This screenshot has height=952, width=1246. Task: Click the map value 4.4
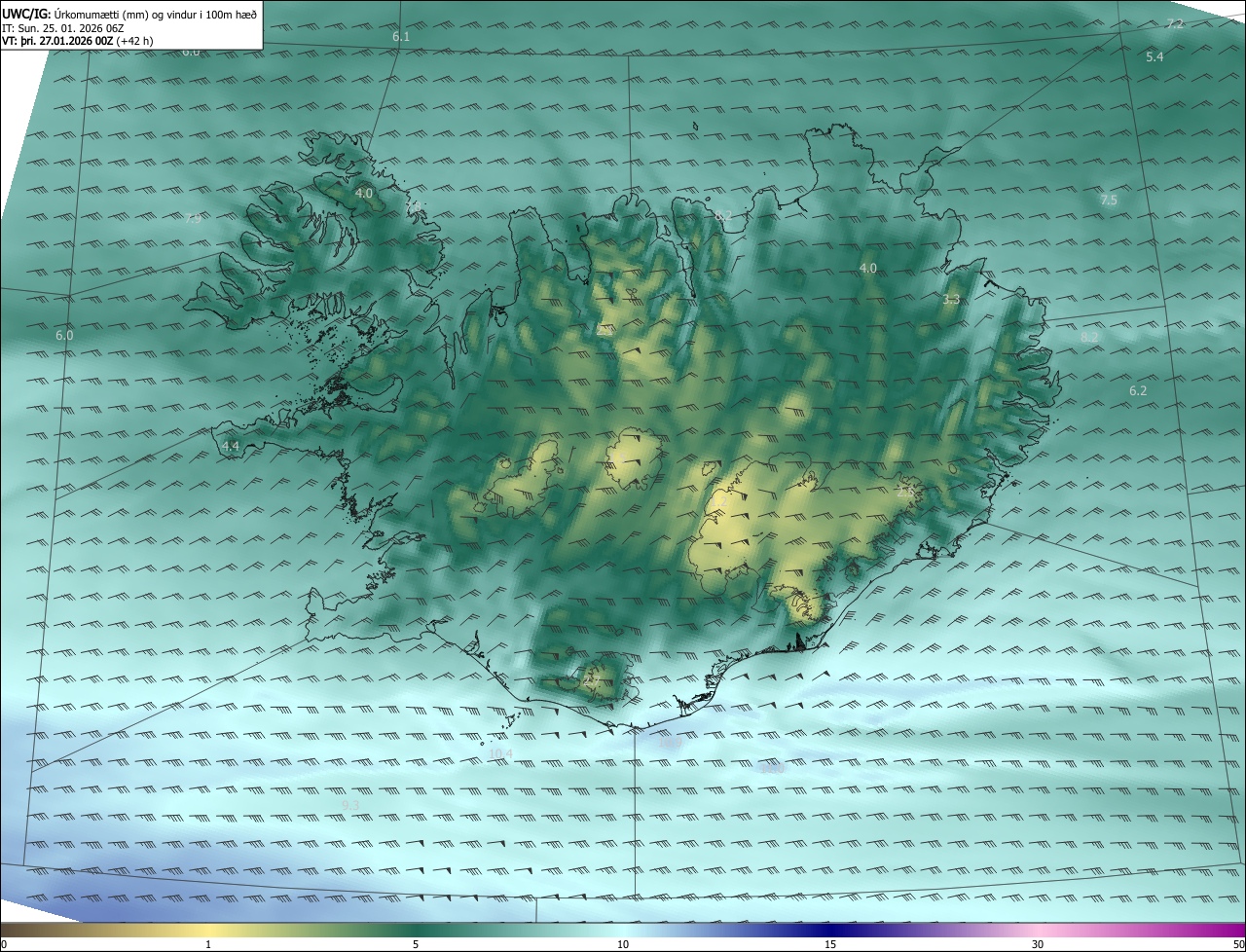[x=231, y=446]
